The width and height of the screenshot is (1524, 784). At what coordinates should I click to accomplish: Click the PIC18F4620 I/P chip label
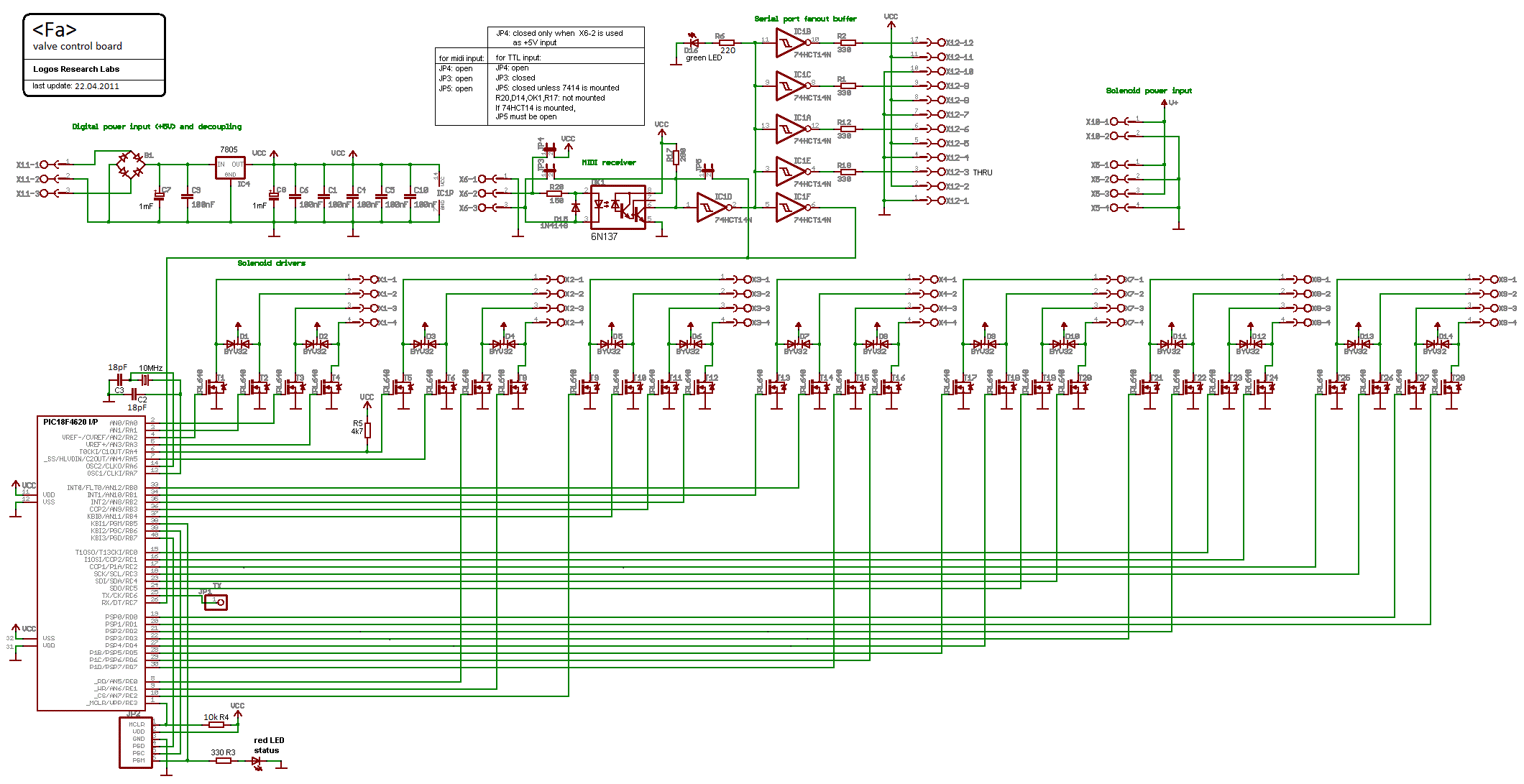[x=70, y=422]
